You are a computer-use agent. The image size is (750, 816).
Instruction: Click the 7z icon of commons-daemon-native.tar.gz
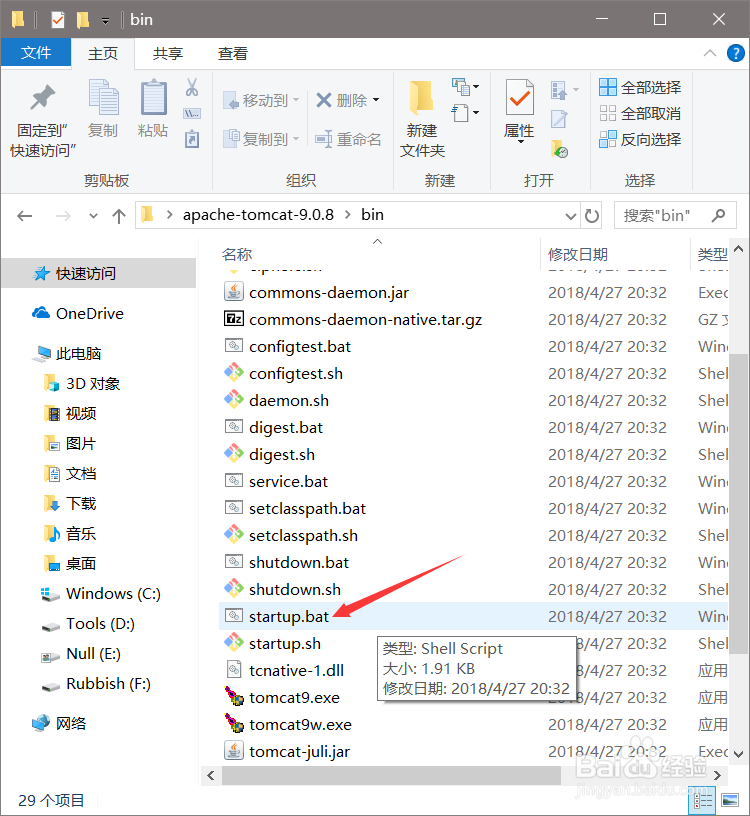click(234, 319)
